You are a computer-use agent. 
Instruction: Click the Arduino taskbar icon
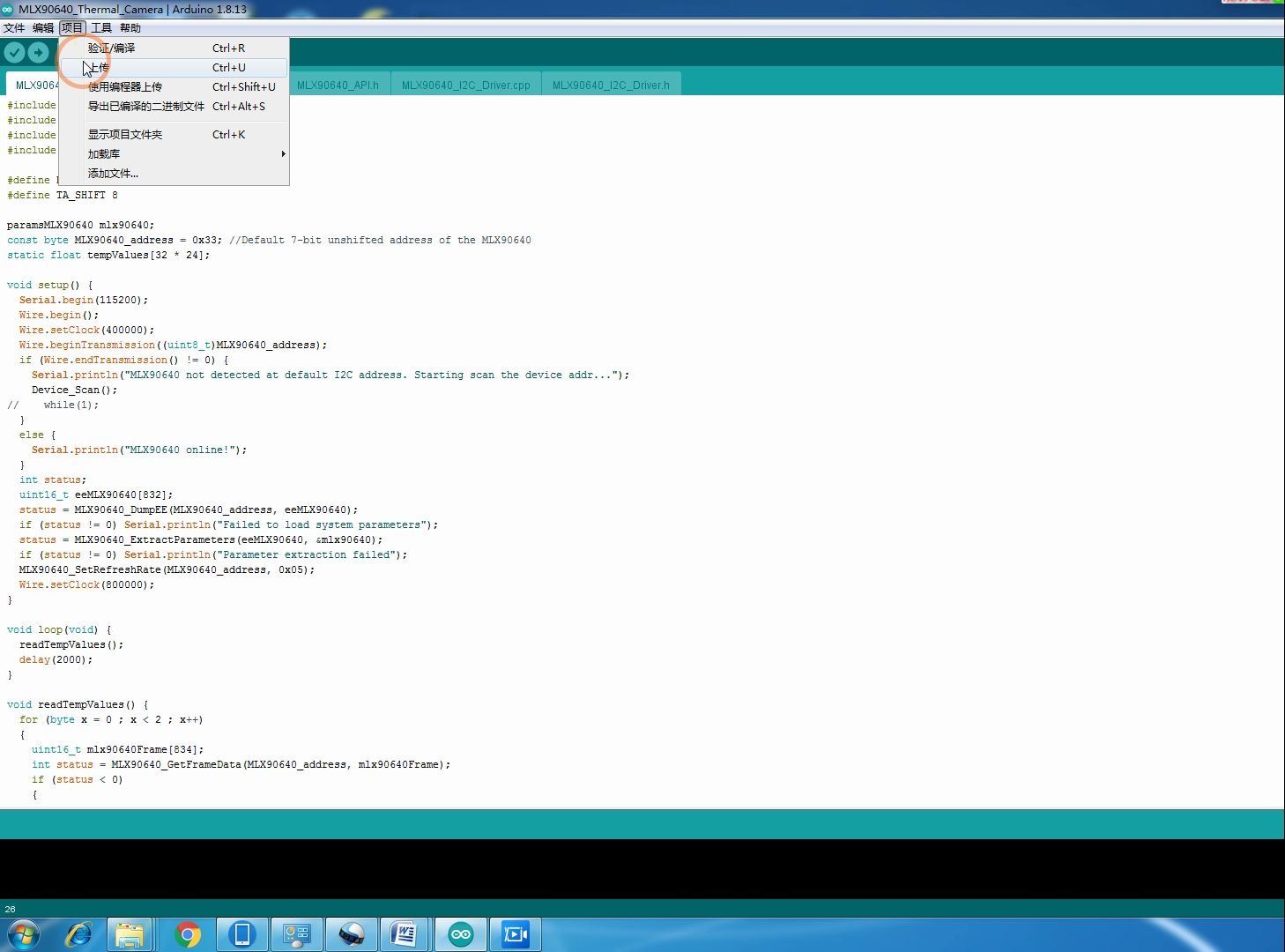click(461, 934)
